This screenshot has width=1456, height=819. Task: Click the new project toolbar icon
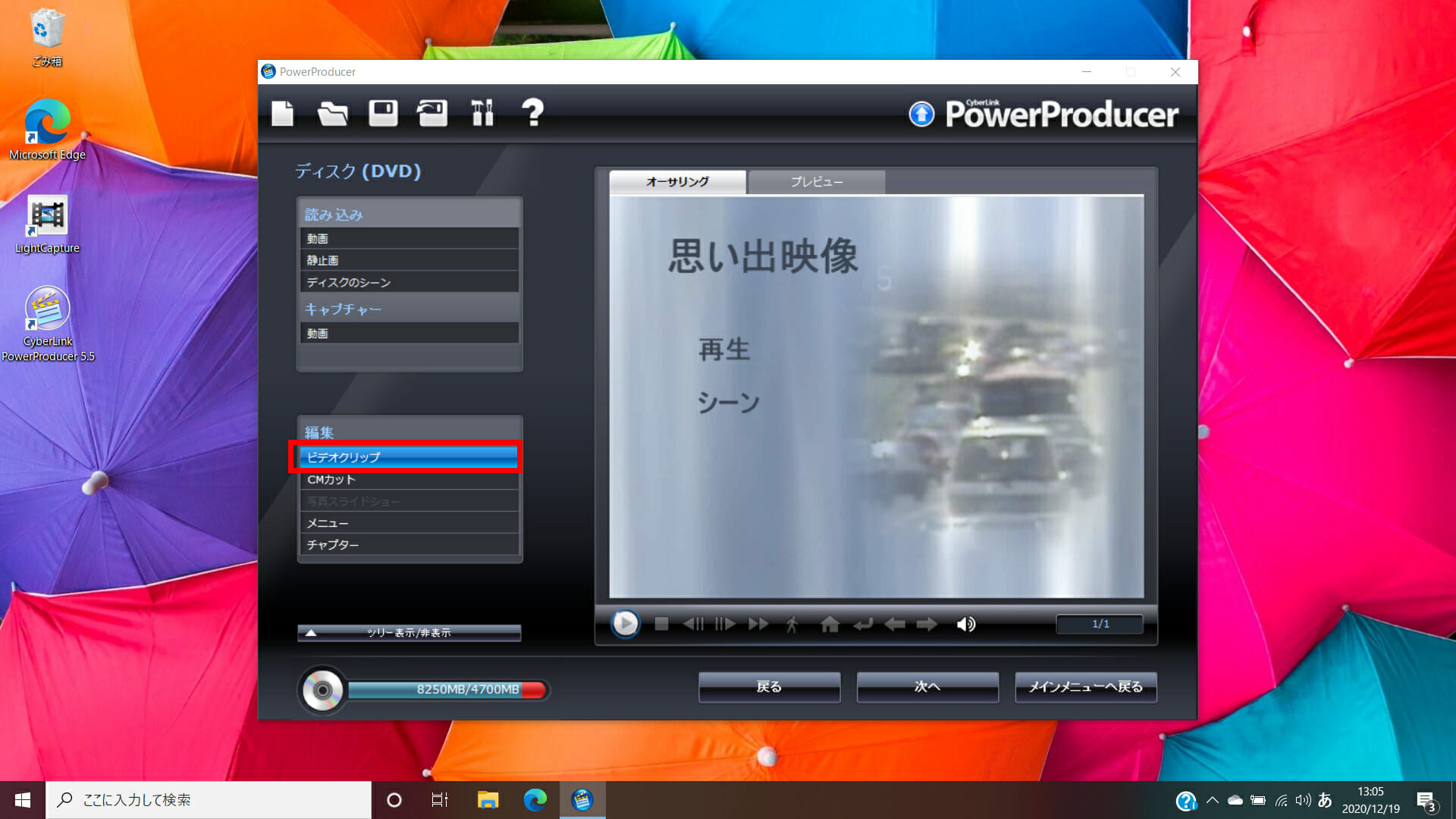pos(282,113)
